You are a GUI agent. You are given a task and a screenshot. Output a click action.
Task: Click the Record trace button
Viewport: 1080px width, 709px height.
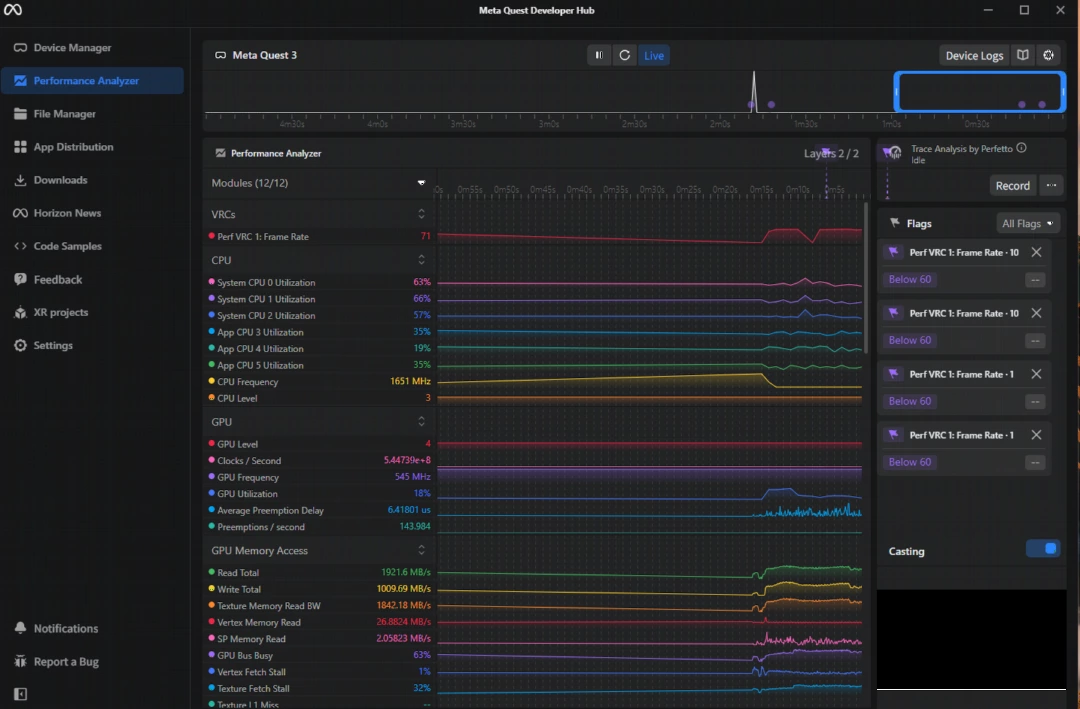[x=1012, y=185]
